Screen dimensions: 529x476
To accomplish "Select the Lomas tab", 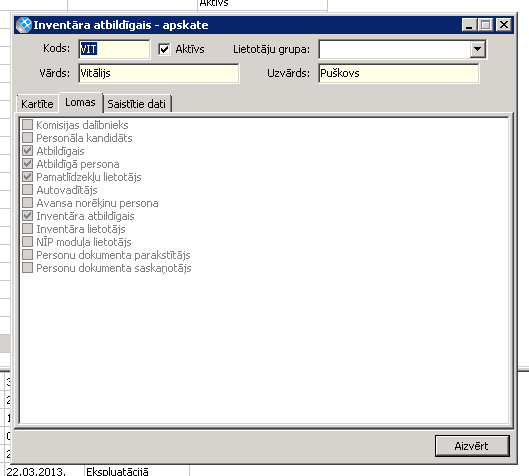I will coord(80,102).
